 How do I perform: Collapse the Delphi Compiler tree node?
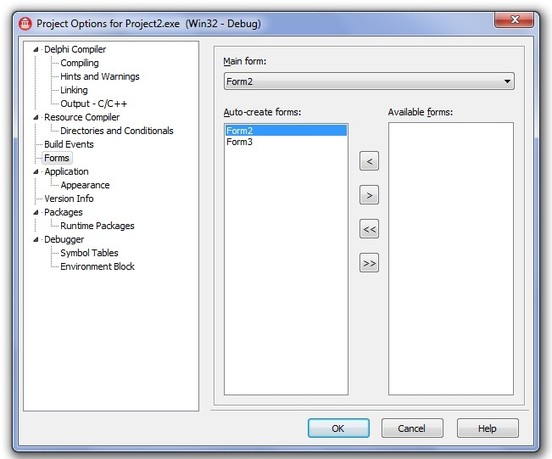click(x=36, y=50)
